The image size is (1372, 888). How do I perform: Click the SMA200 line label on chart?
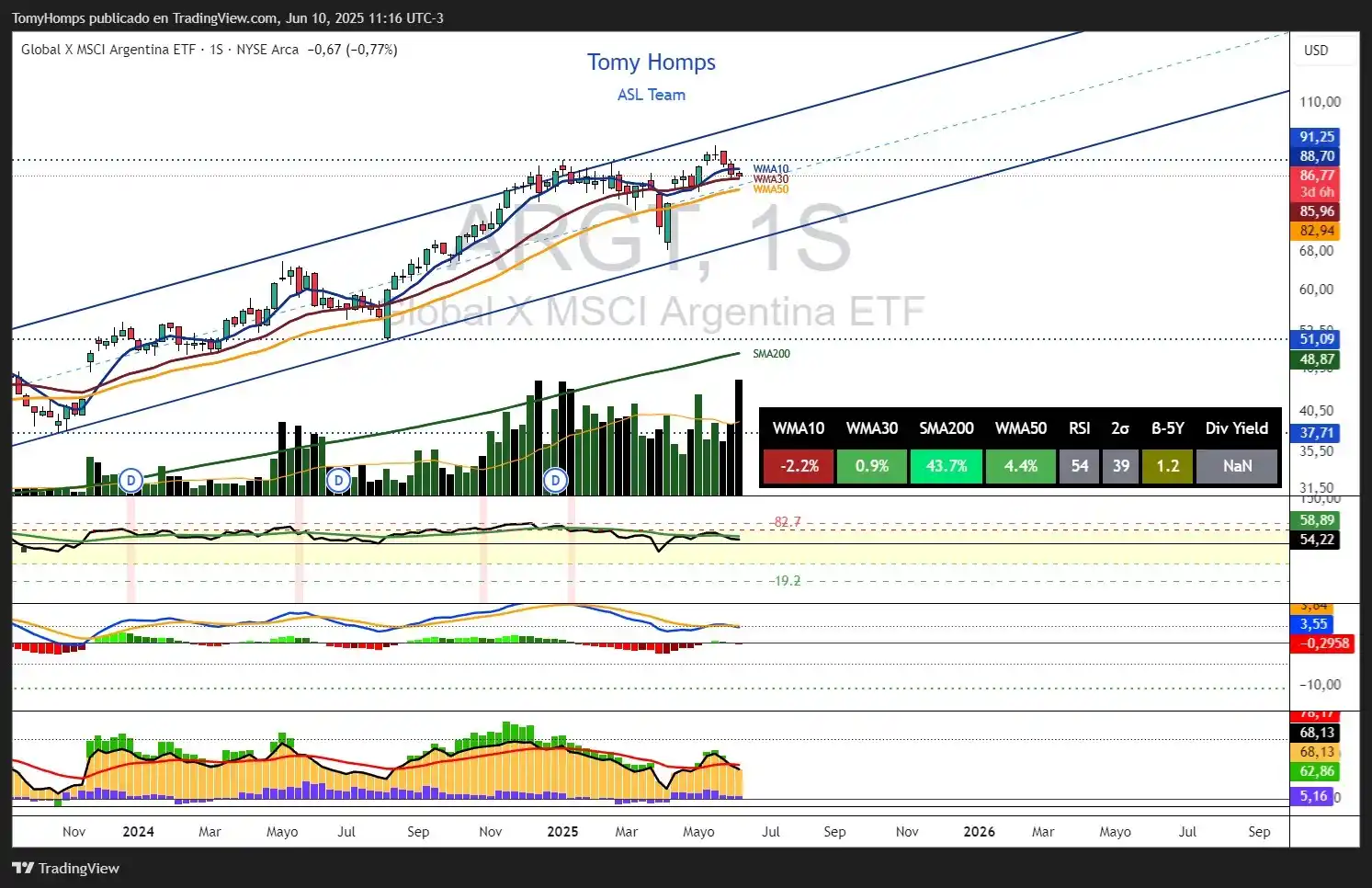pyautogui.click(x=771, y=354)
